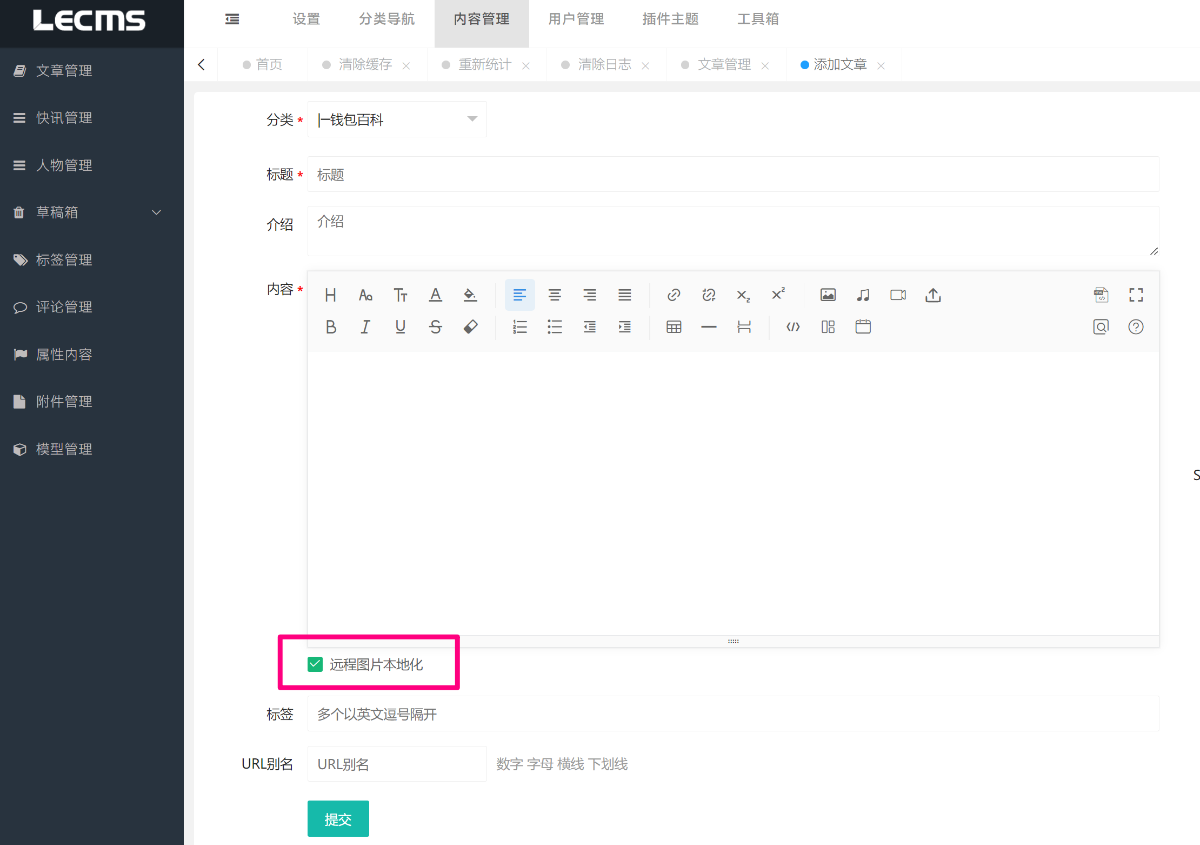Uncheck the 远程图片本地化 checkbox
This screenshot has height=845, width=1200.
[x=316, y=664]
